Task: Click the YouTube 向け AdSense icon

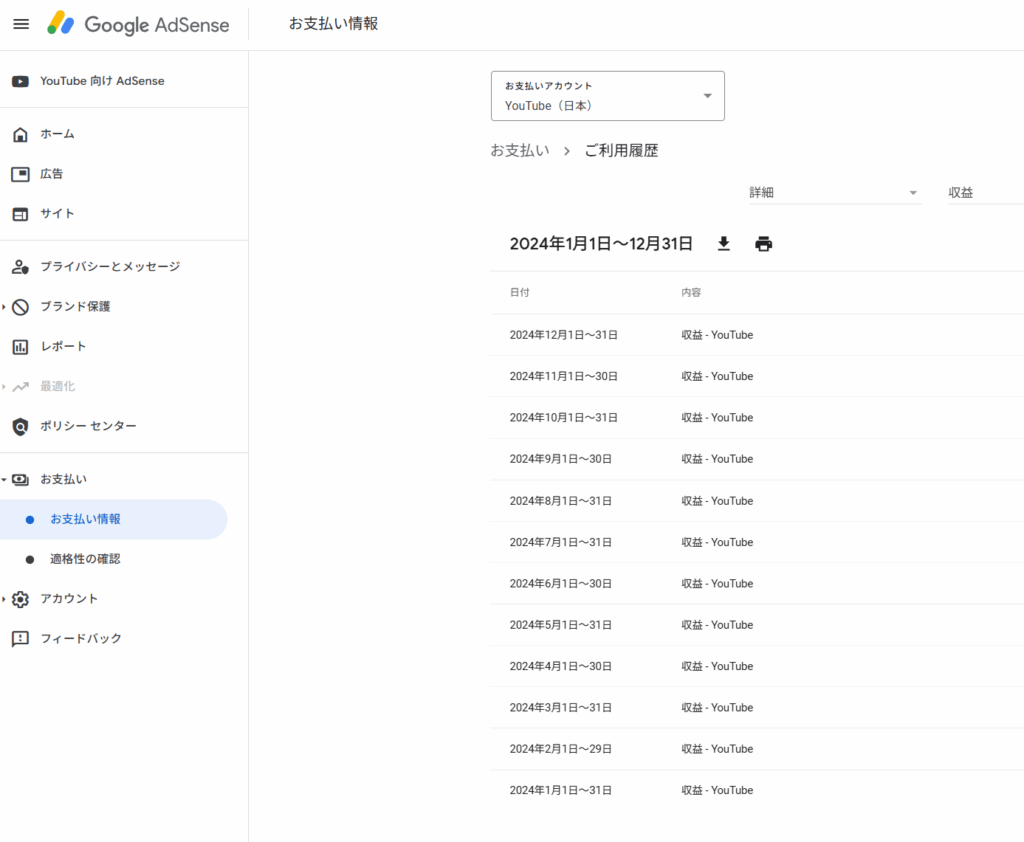Action: pos(20,82)
